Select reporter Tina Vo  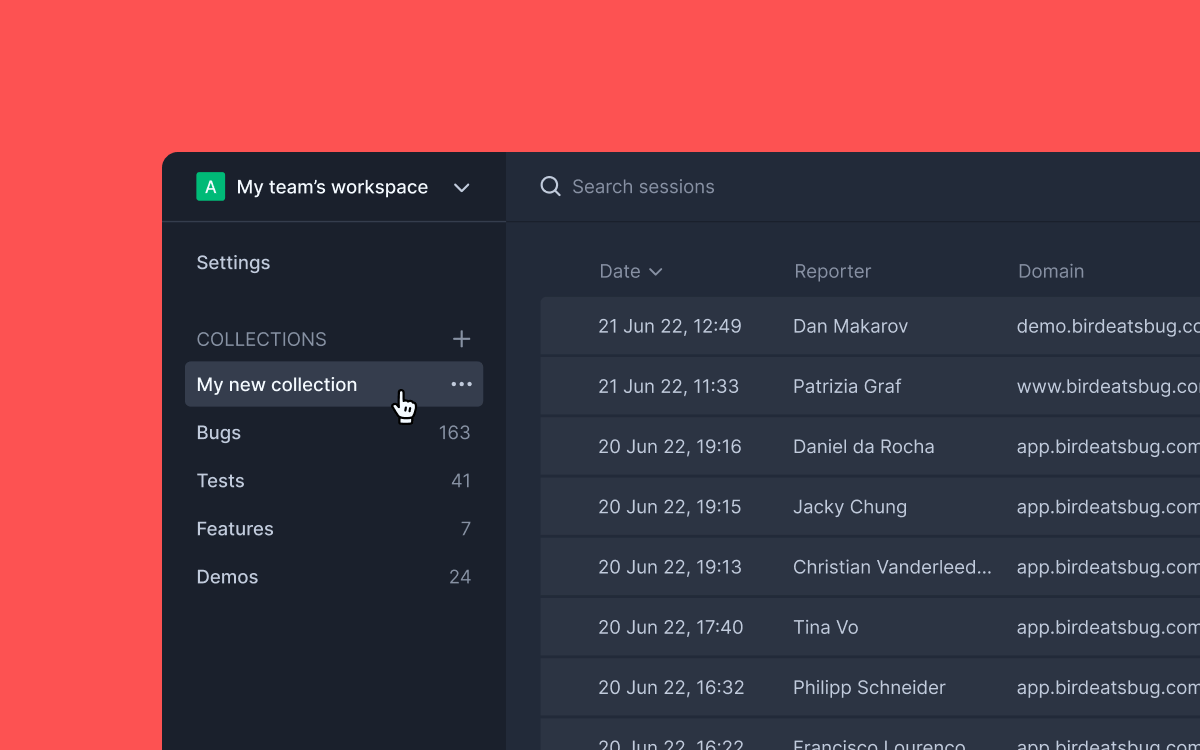(x=826, y=627)
